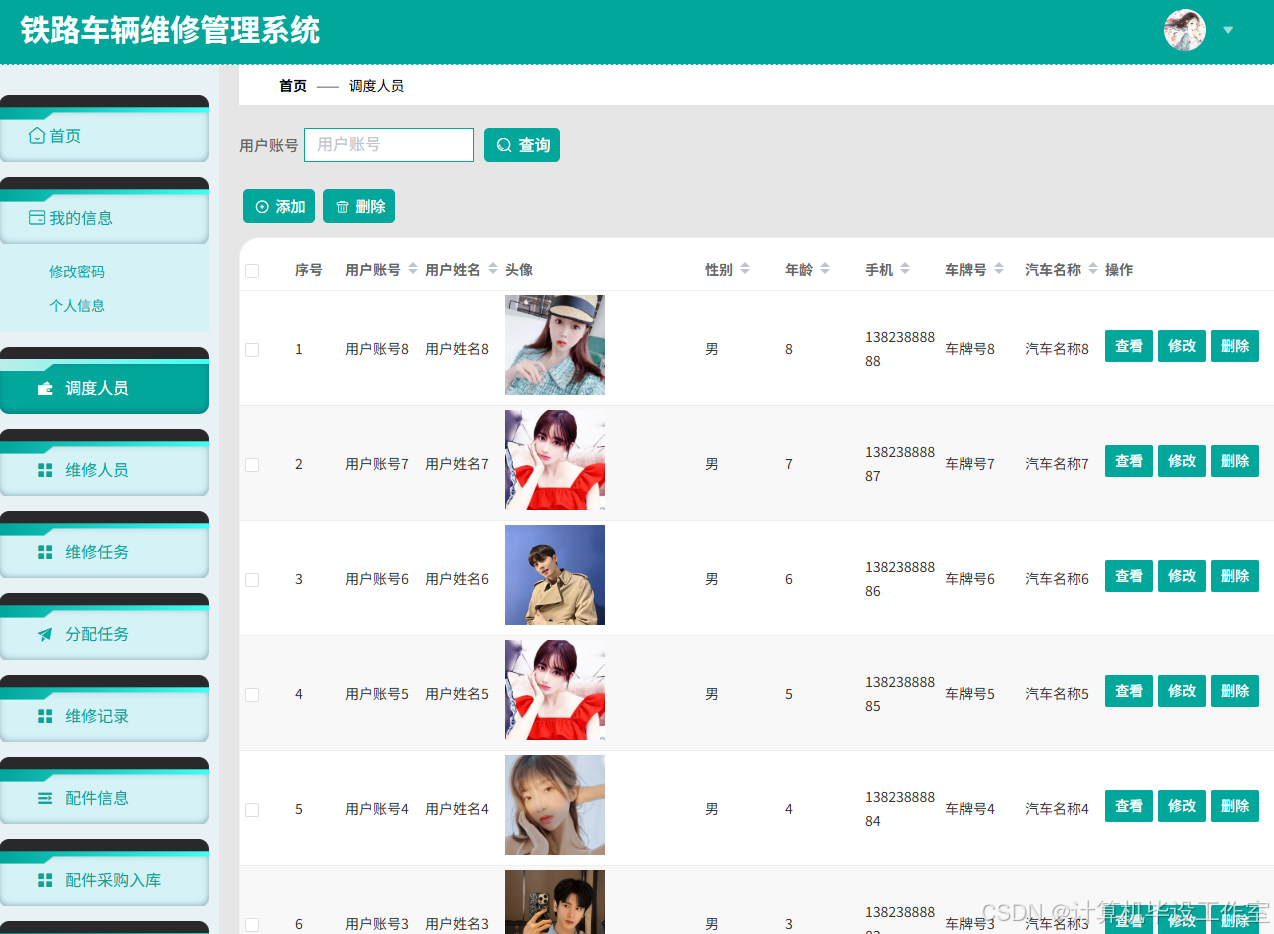1274x934 pixels.
Task: Click avatar photo of 用户姓名8
Action: click(555, 345)
